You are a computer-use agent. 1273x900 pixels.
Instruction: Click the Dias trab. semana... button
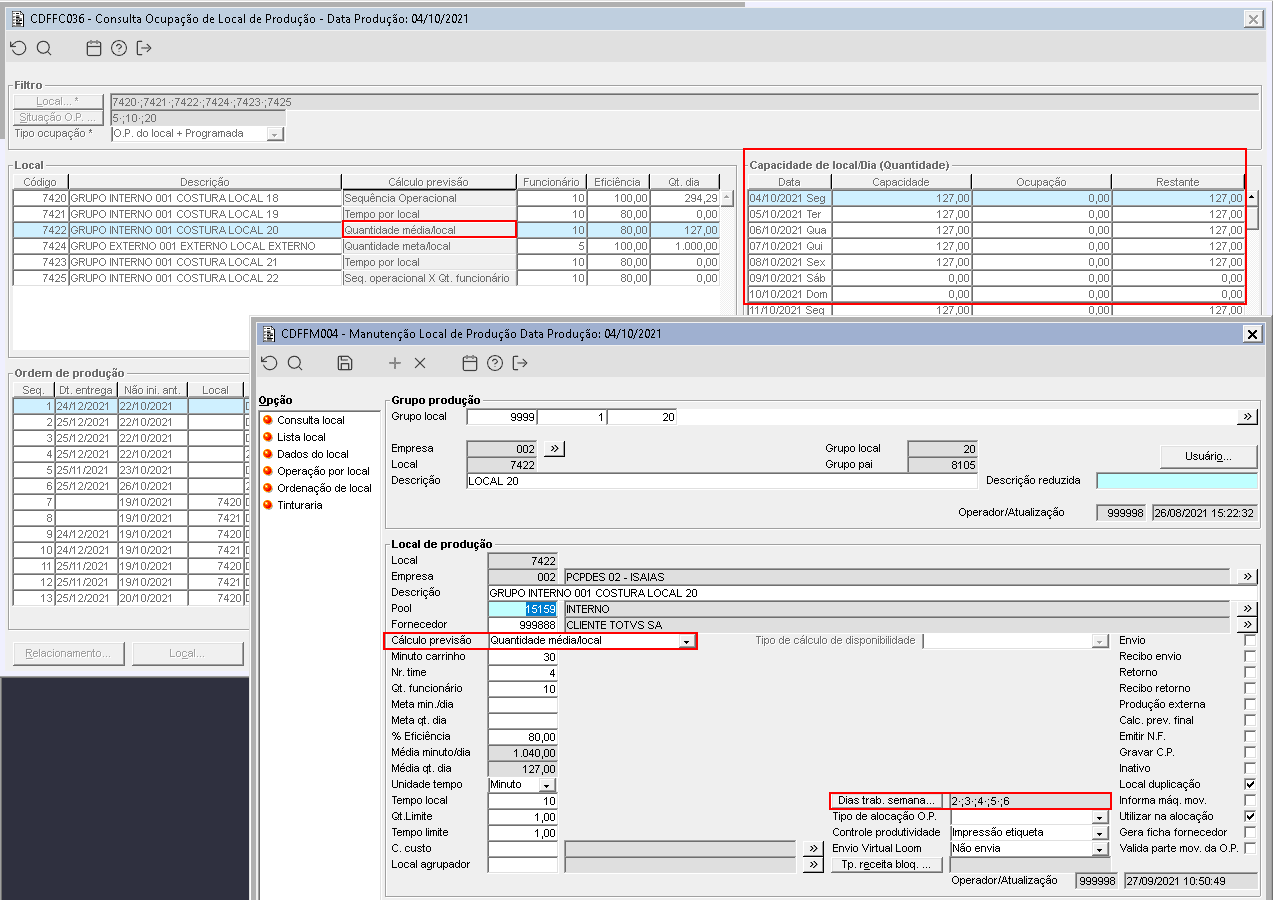(887, 801)
